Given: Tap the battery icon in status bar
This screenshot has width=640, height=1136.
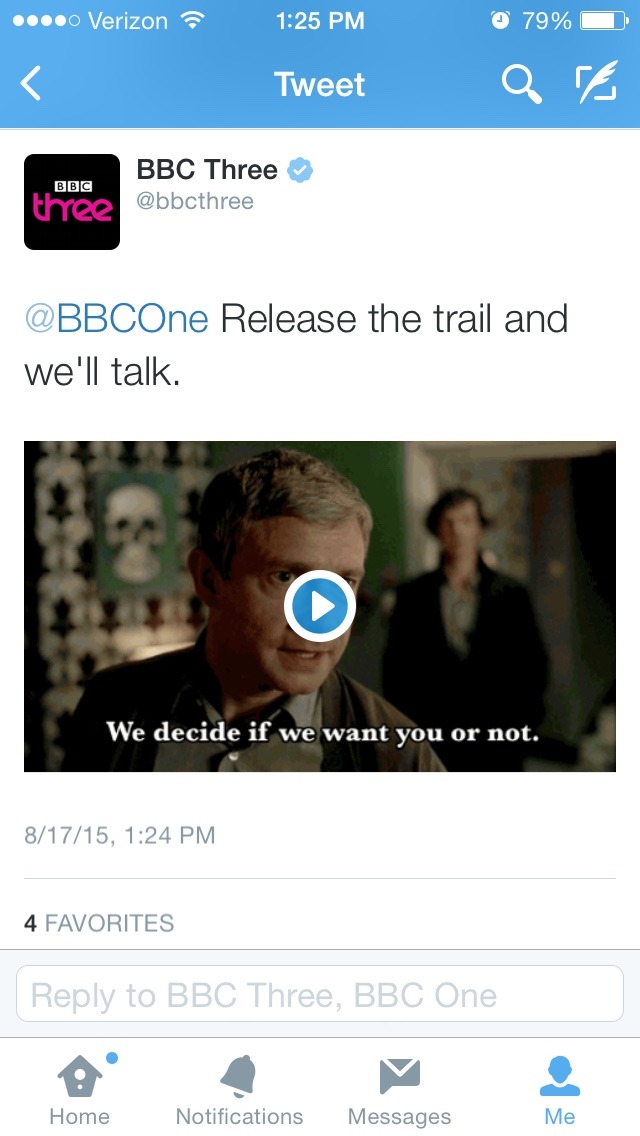Looking at the screenshot, I should pyautogui.click(x=603, y=21).
